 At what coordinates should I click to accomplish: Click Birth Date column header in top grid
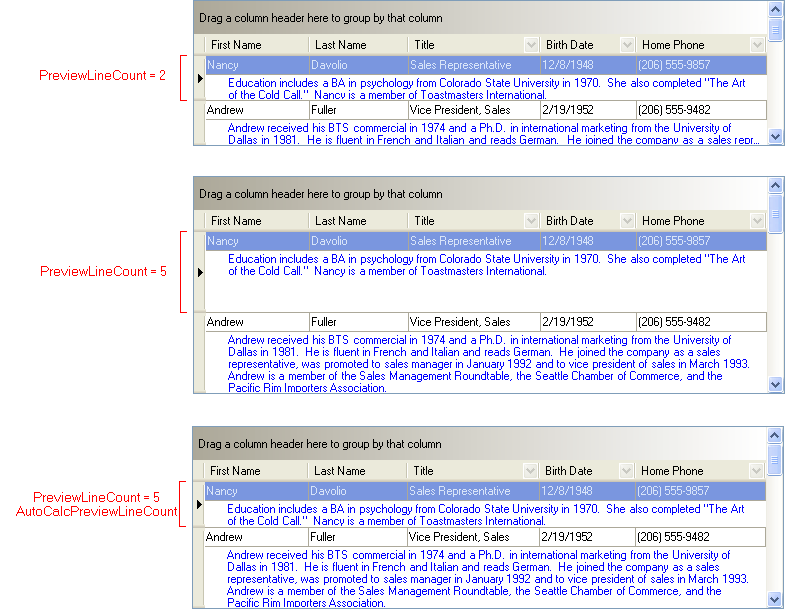click(587, 45)
